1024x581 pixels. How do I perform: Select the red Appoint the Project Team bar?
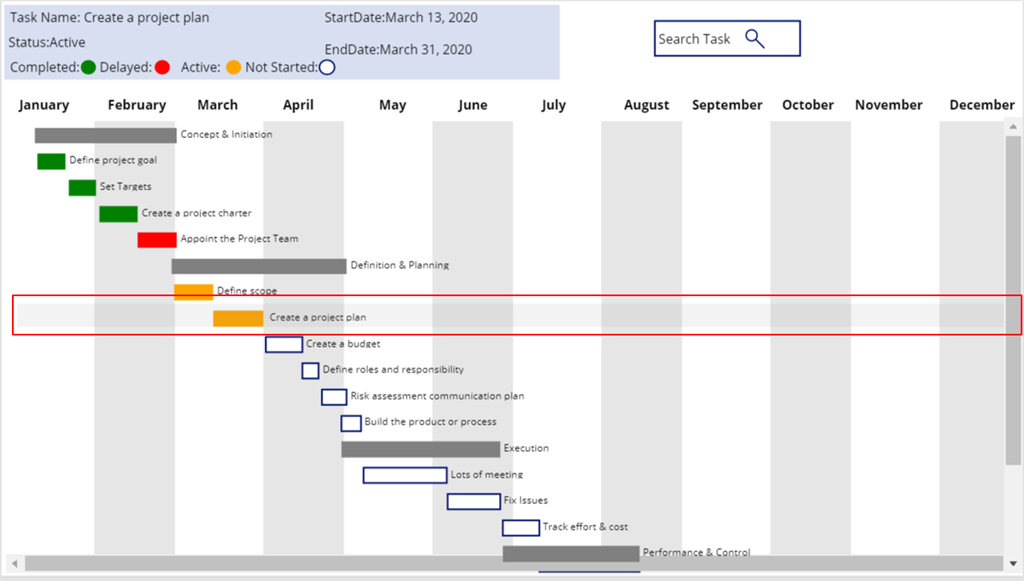click(157, 240)
